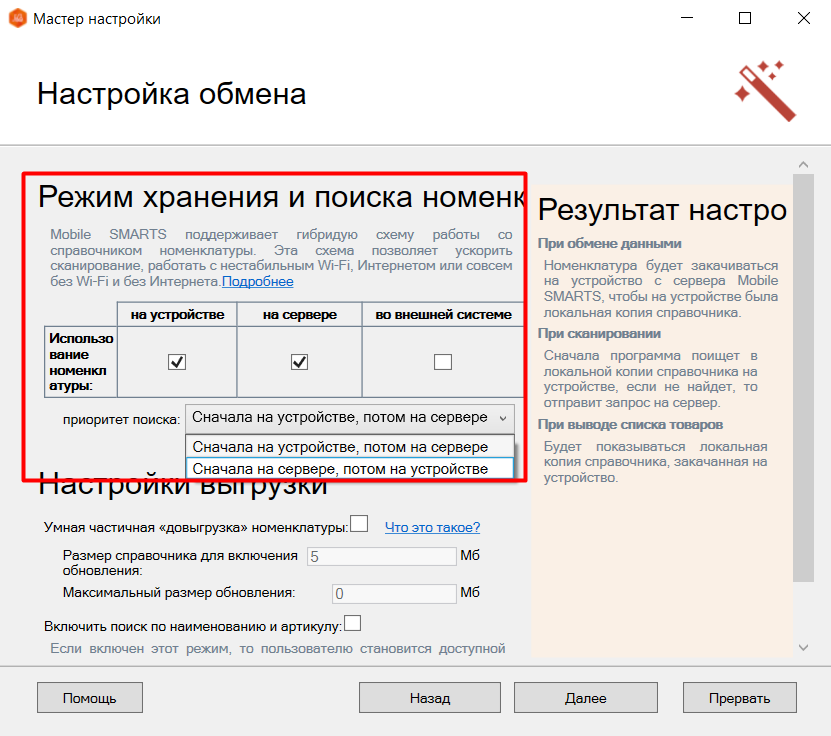Click the 'Использование номенклатуры:' row label

coord(81,362)
